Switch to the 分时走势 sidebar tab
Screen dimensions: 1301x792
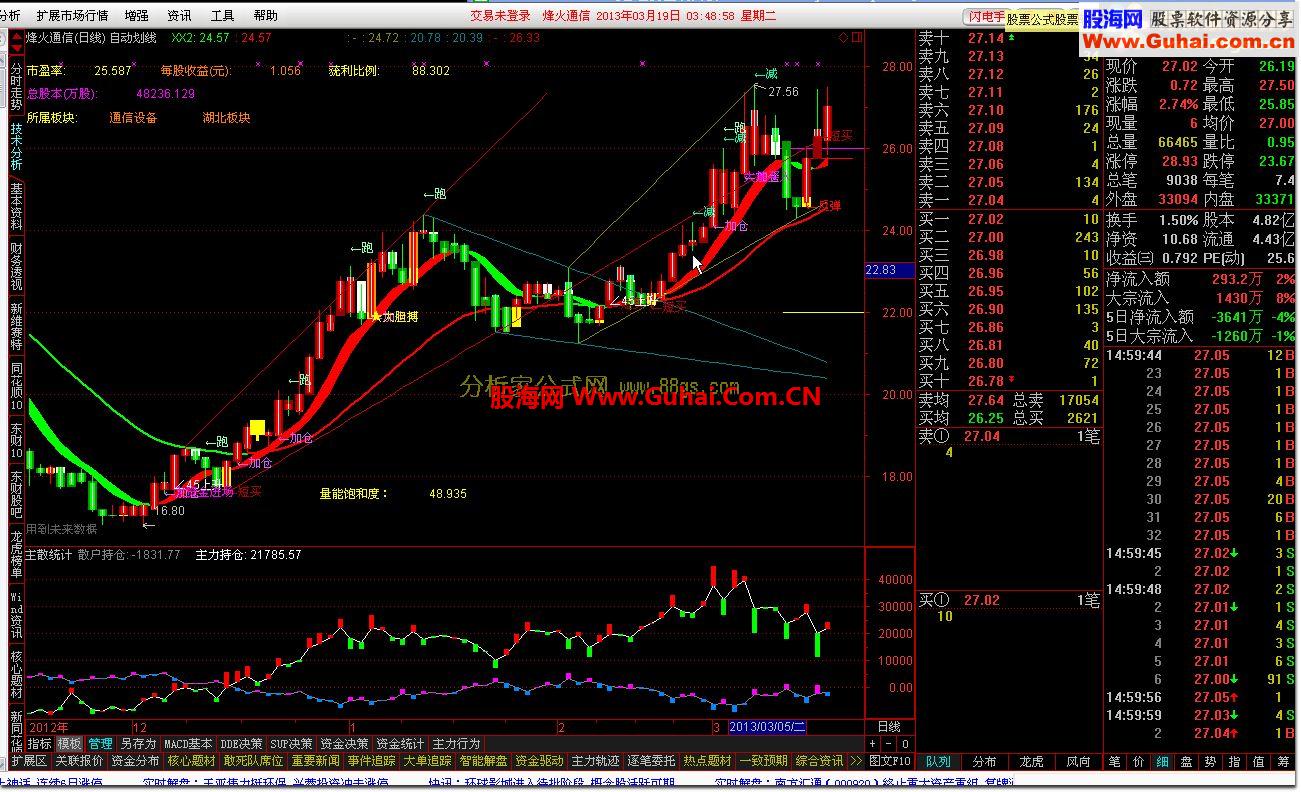[16, 85]
